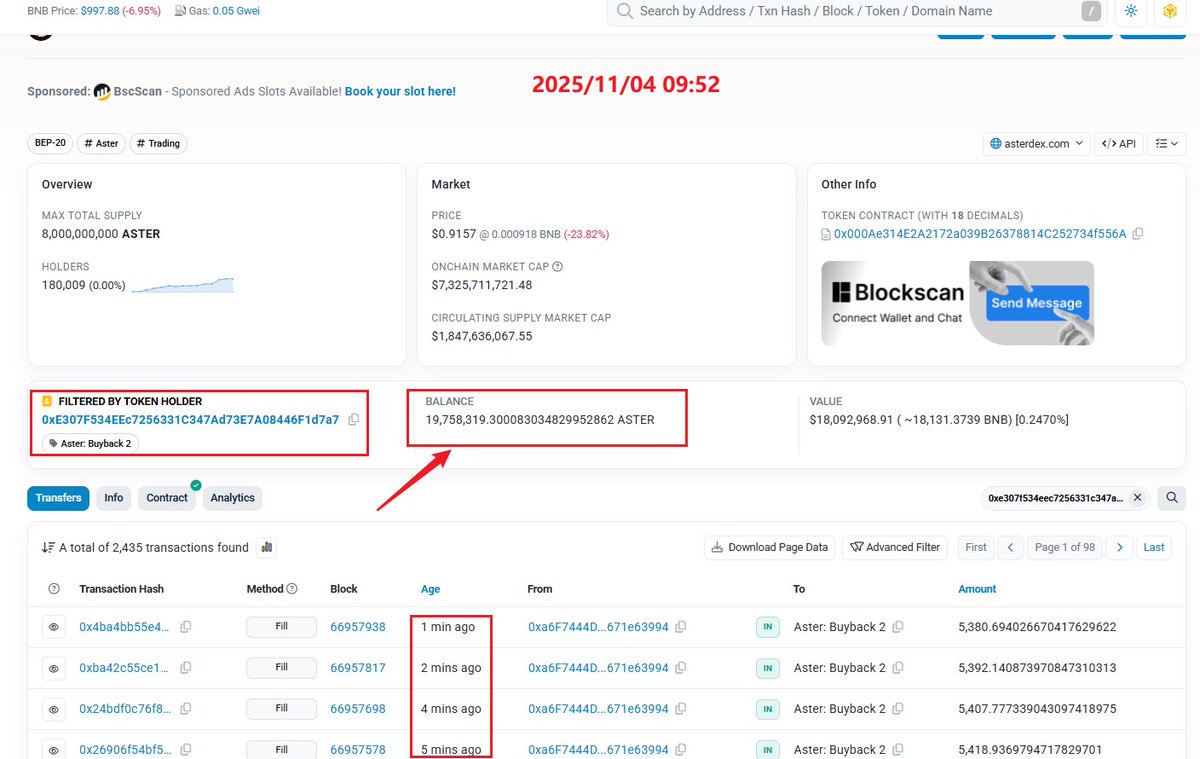Viewport: 1200px width, 759px height.
Task: View details eye for 0x24bdf0c76f8 row
Action: (x=54, y=709)
